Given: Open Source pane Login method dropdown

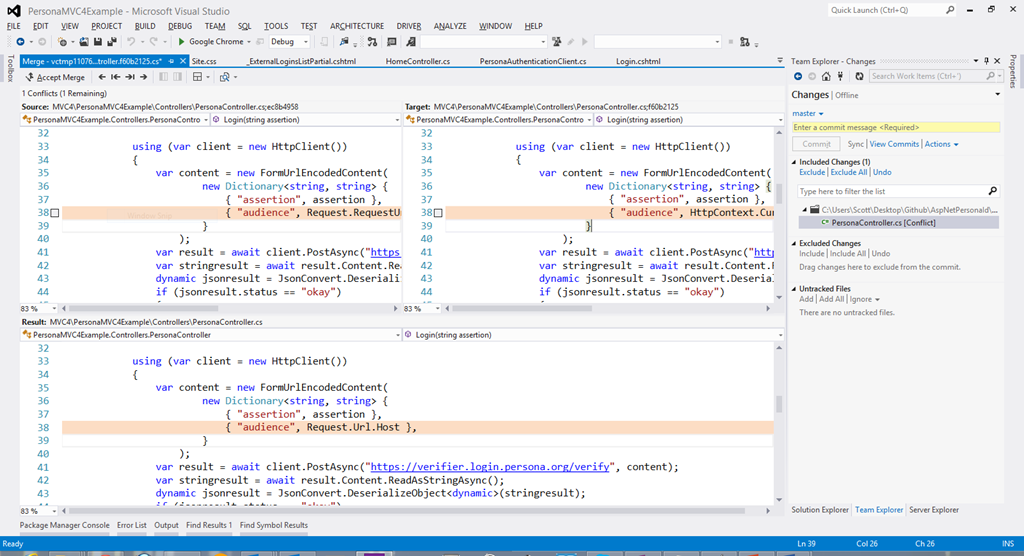Looking at the screenshot, I should [x=397, y=120].
